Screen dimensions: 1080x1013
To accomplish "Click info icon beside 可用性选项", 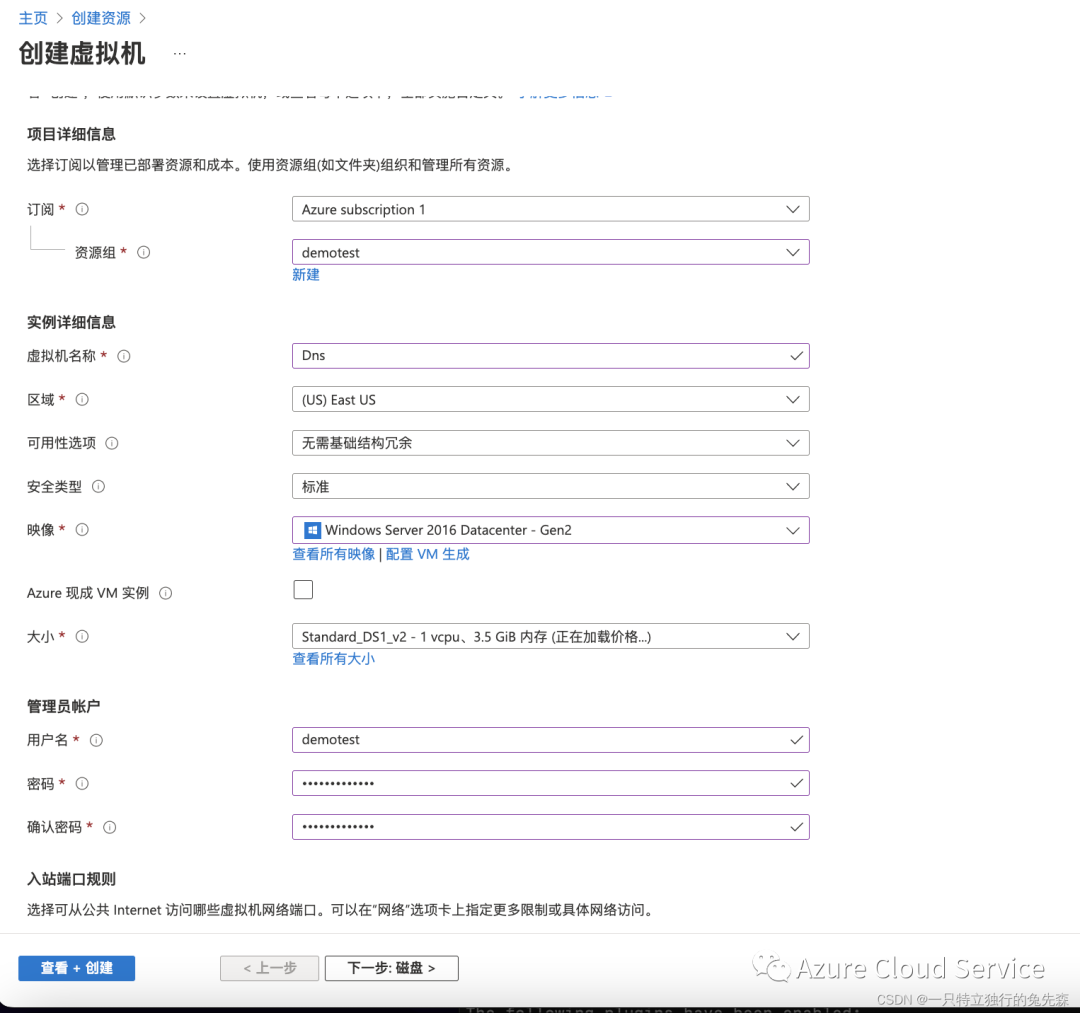I will [112, 443].
